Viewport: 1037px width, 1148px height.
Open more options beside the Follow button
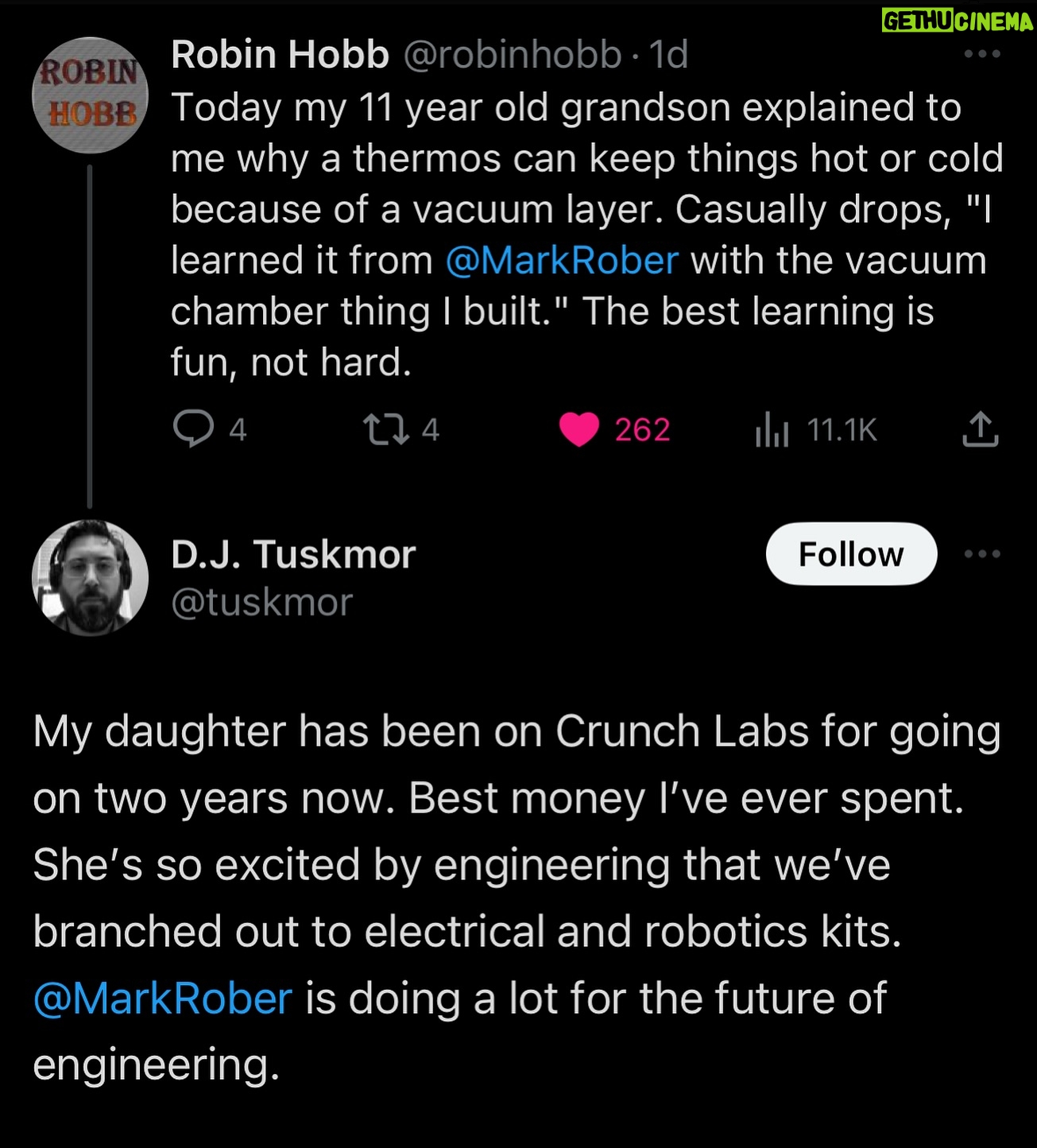coord(982,554)
